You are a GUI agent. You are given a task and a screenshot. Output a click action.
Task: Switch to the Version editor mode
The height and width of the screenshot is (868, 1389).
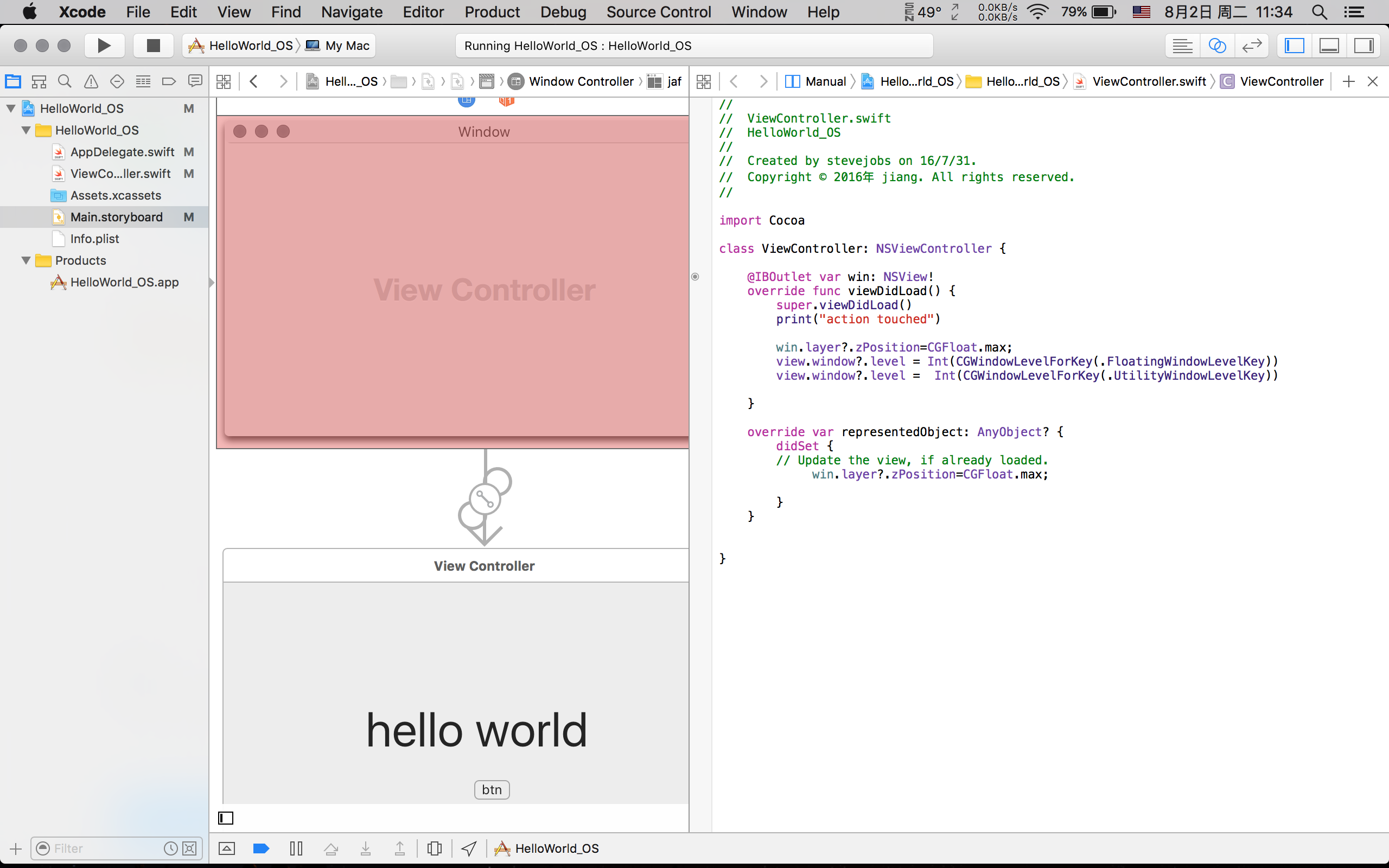coord(1251,46)
